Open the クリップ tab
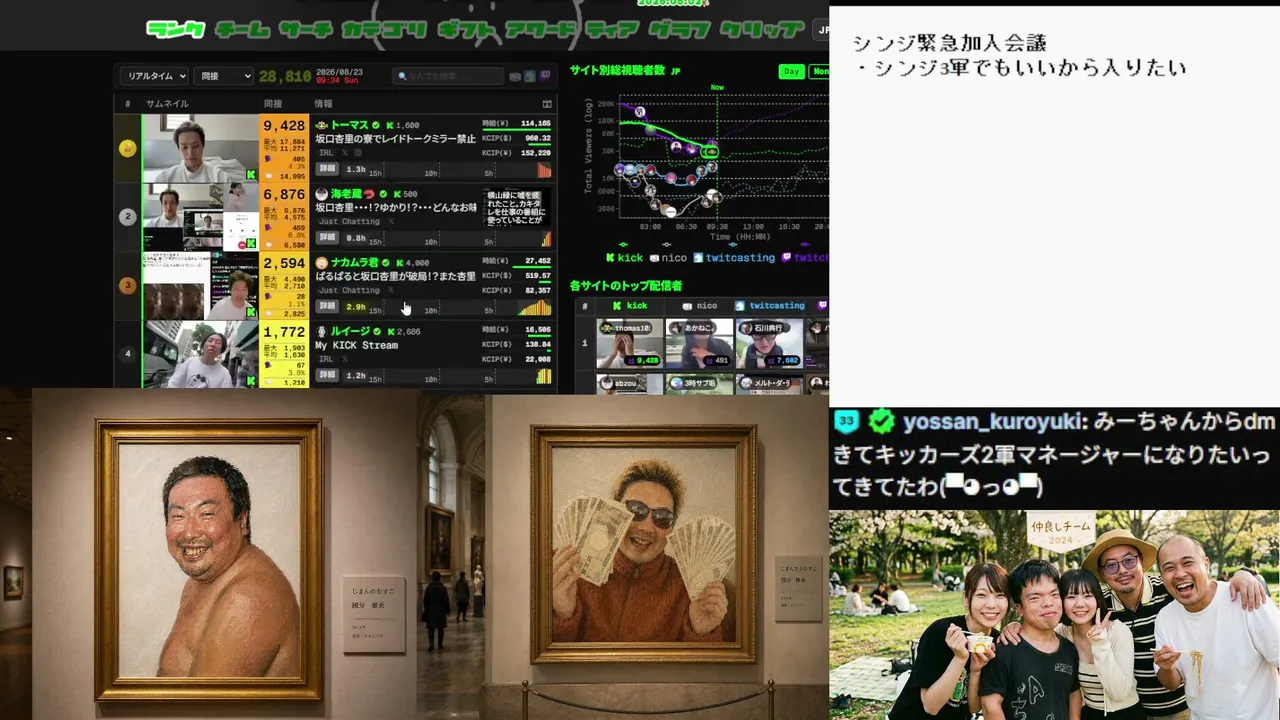1280x720 pixels. pyautogui.click(x=761, y=29)
